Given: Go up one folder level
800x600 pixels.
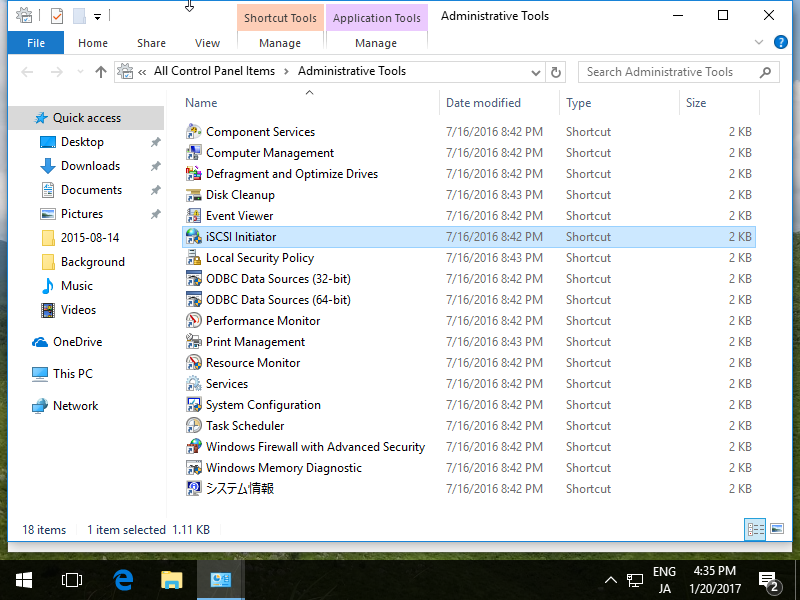Looking at the screenshot, I should (x=101, y=72).
